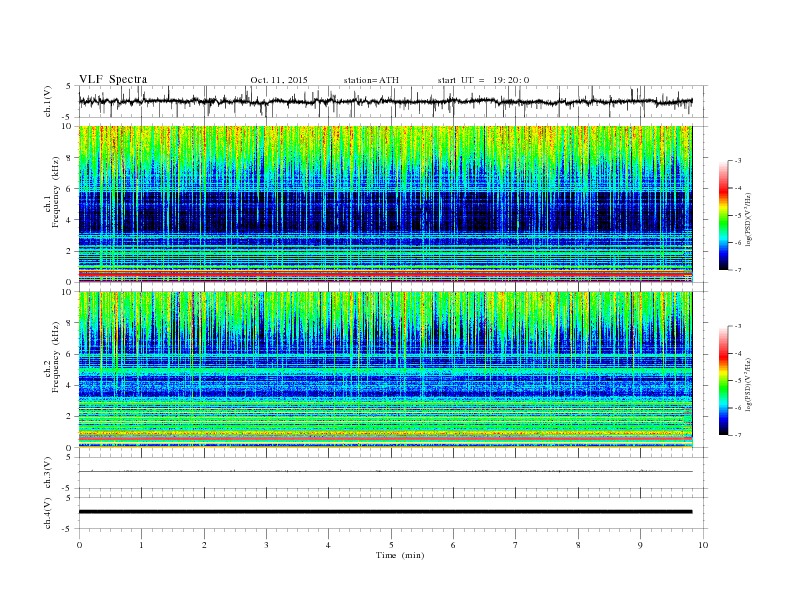792x612 pixels.
Task: Click the "Time (min)" x-axis label
Action: point(400,555)
